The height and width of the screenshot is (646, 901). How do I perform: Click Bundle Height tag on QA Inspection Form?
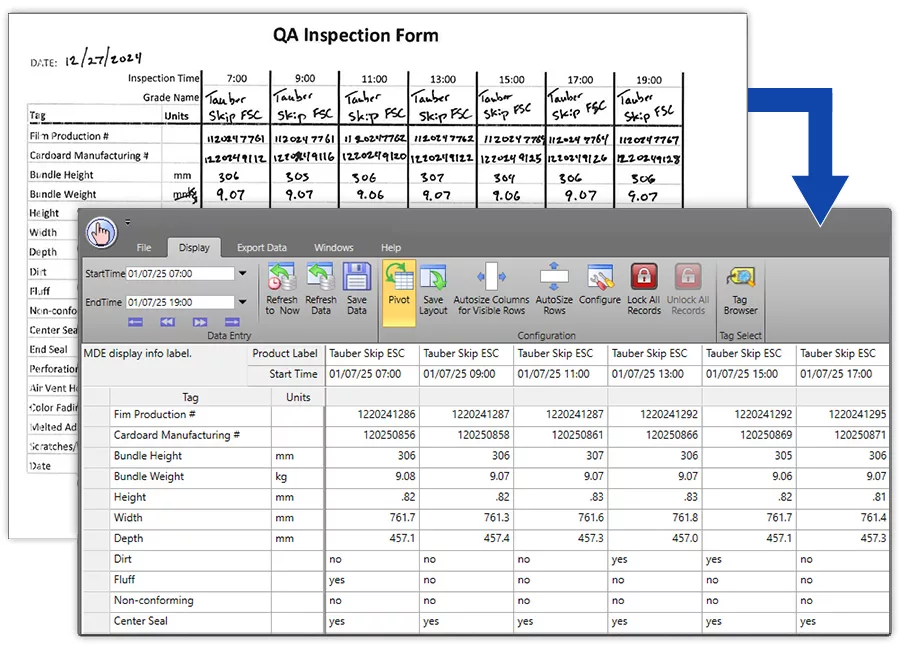click(61, 175)
